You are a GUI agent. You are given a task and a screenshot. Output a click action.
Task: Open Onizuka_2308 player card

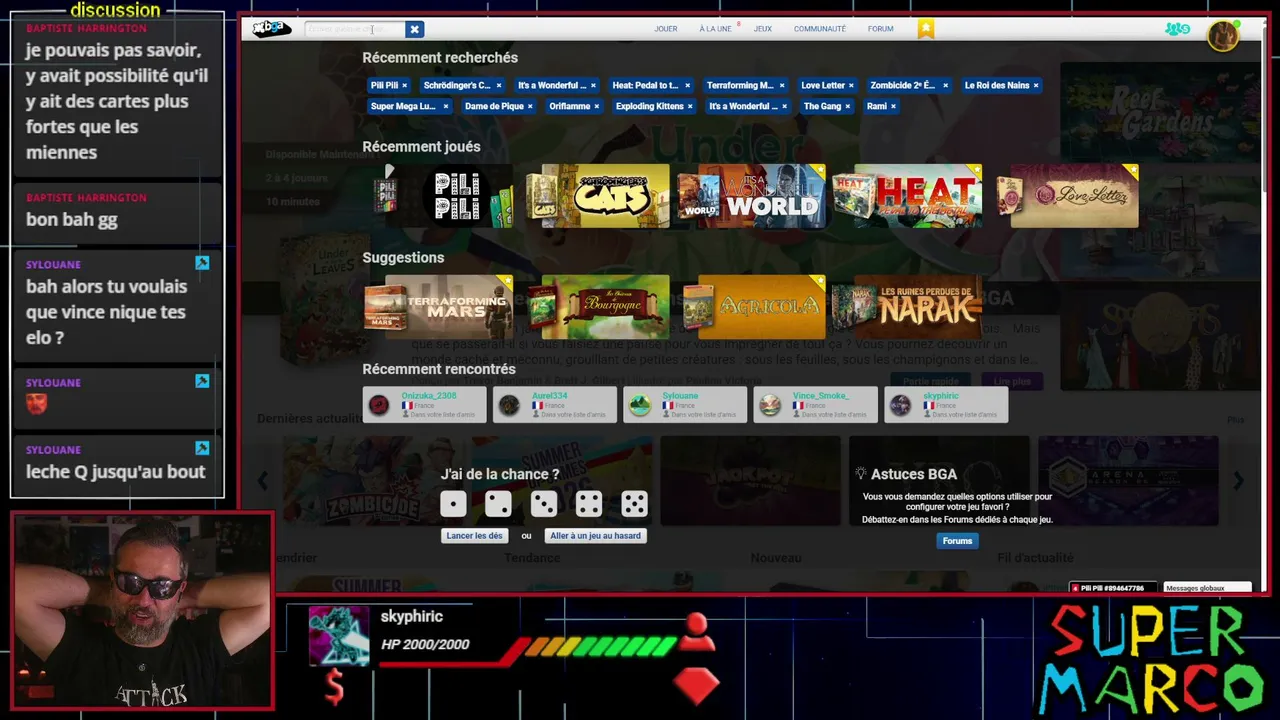[x=424, y=405]
